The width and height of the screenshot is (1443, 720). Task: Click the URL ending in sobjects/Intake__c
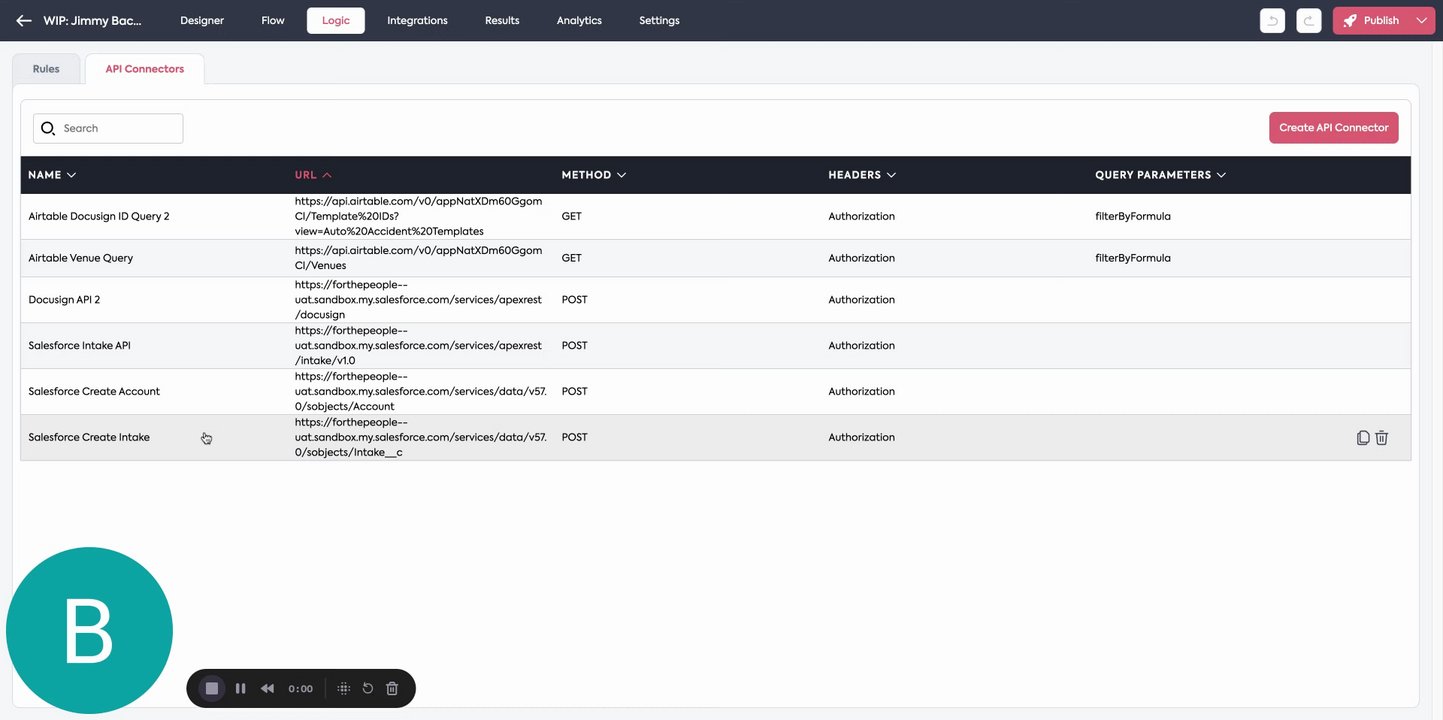[421, 438]
